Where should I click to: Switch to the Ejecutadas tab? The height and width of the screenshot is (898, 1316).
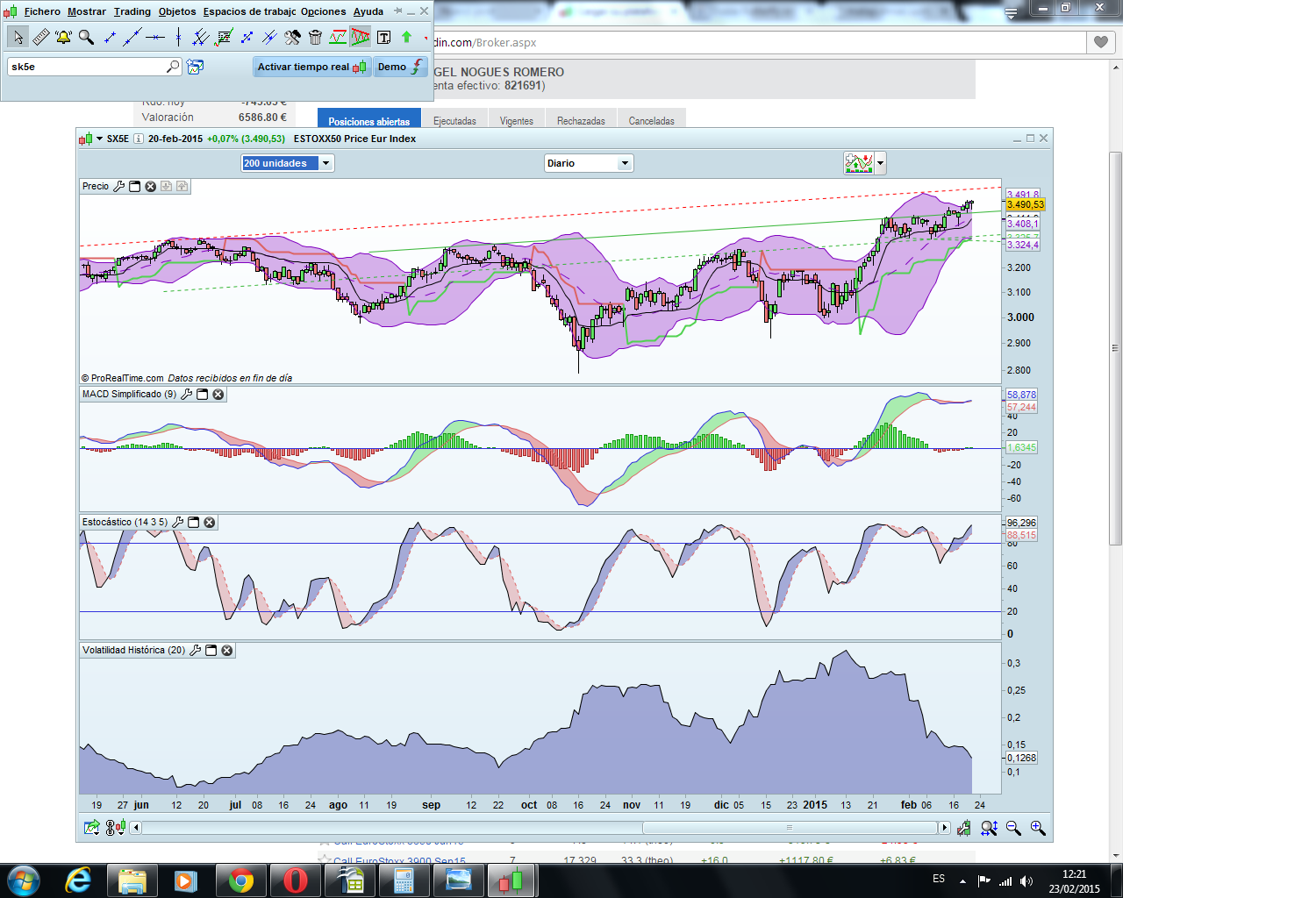coord(454,121)
